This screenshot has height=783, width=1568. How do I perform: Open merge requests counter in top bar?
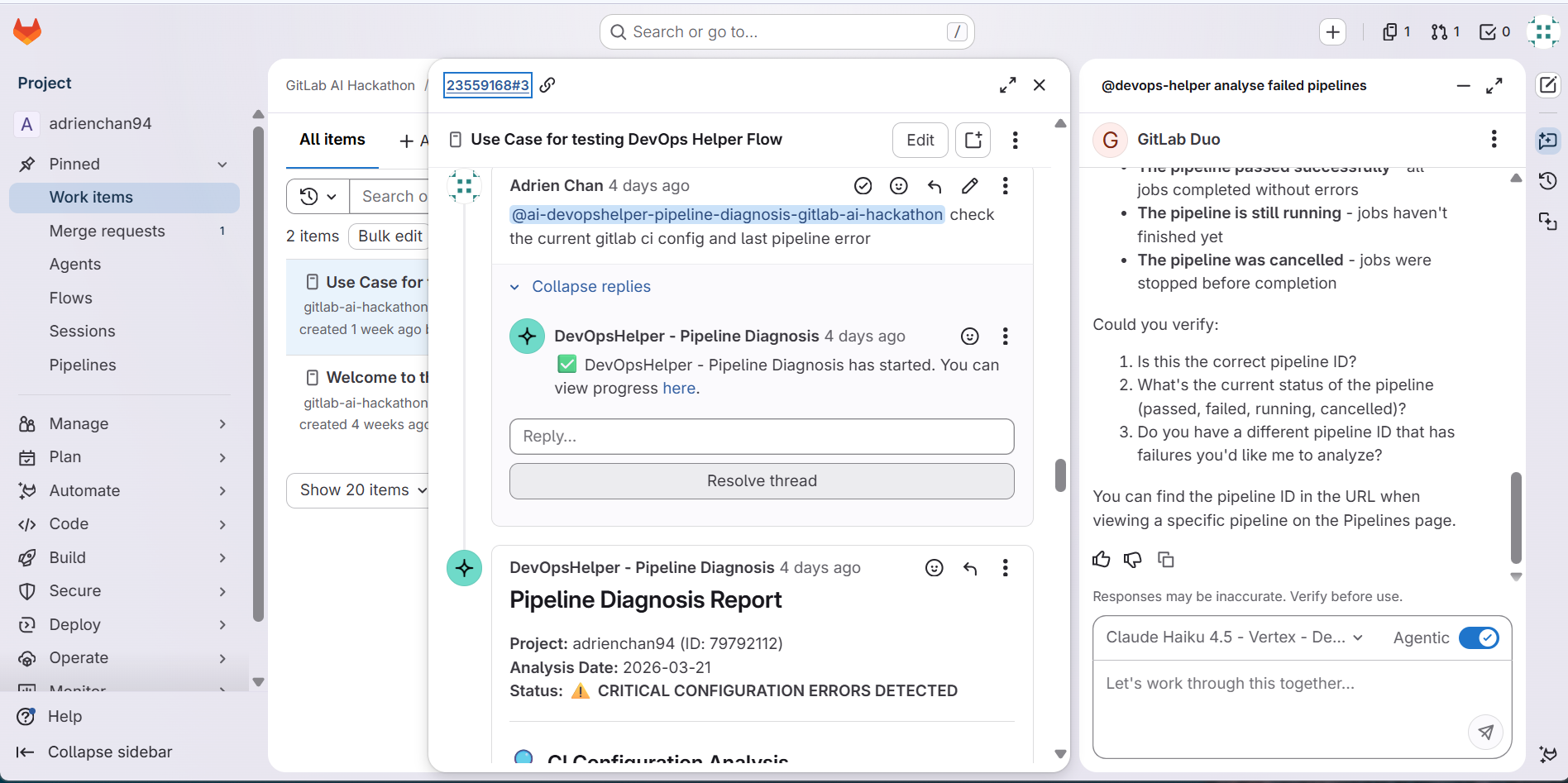(x=1445, y=32)
